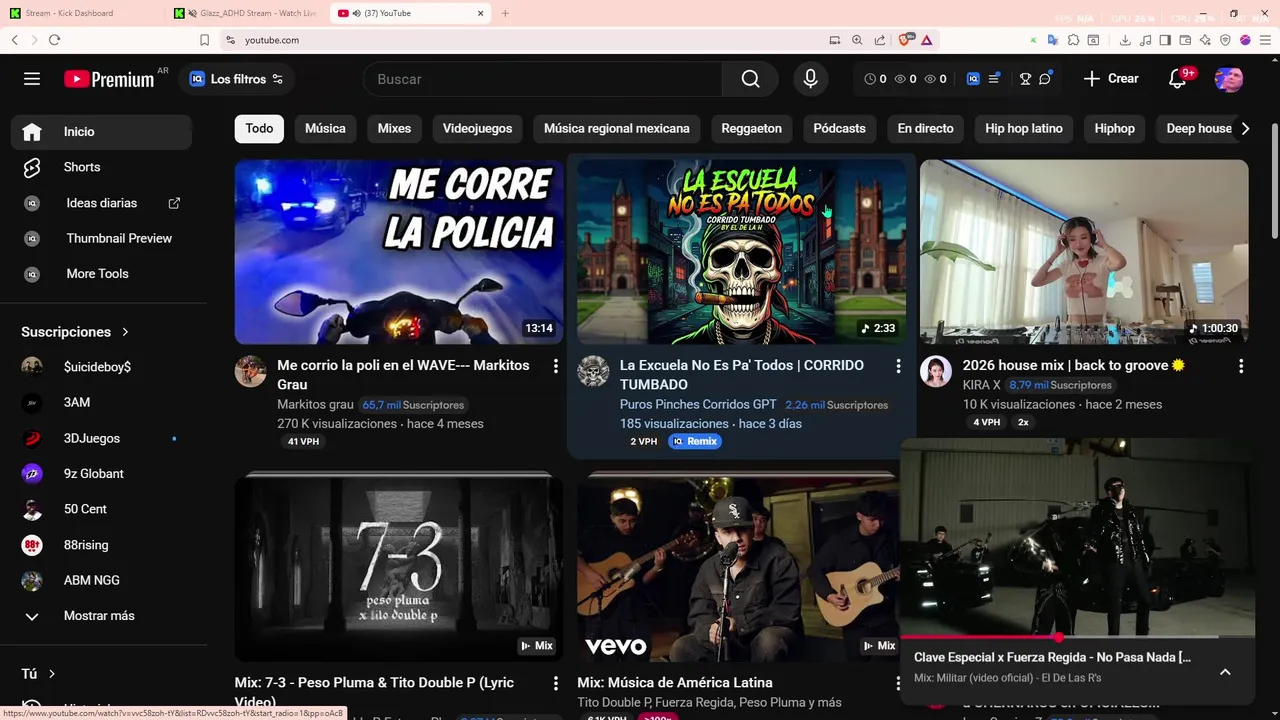
Task: Click the YouTube Premium logo
Action: (109, 79)
